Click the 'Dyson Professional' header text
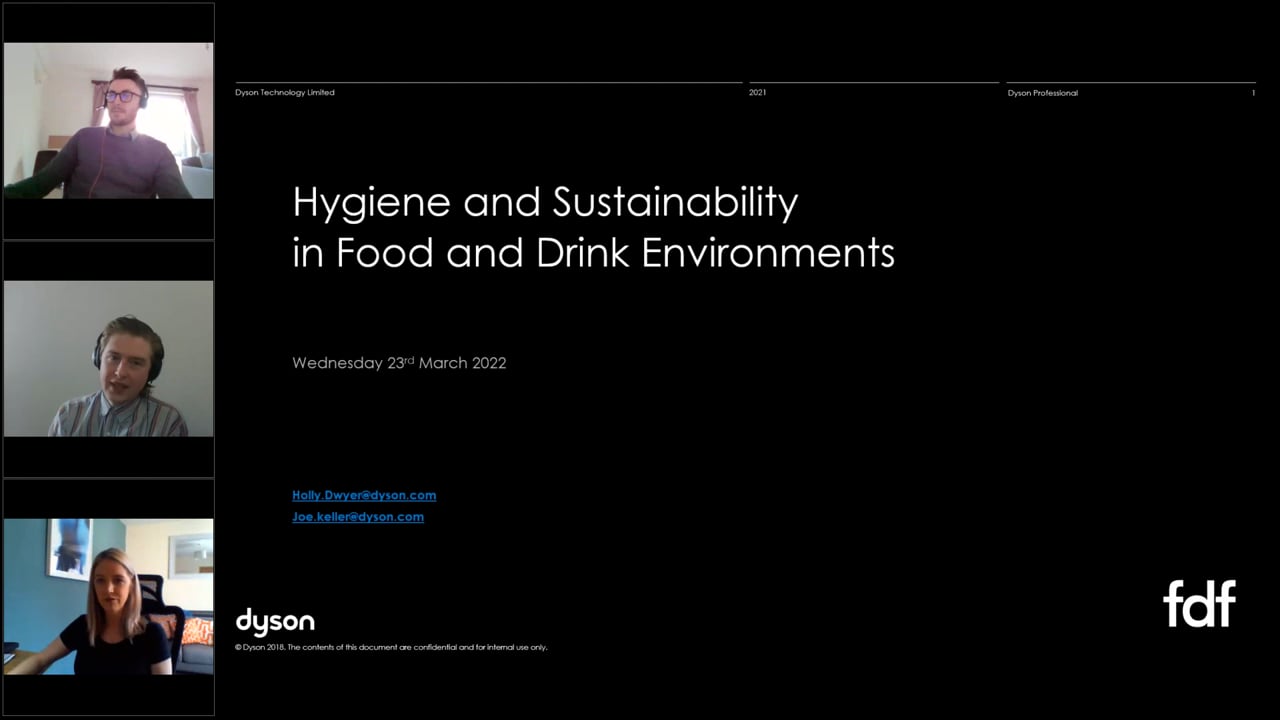Viewport: 1280px width, 720px height. click(x=1043, y=93)
